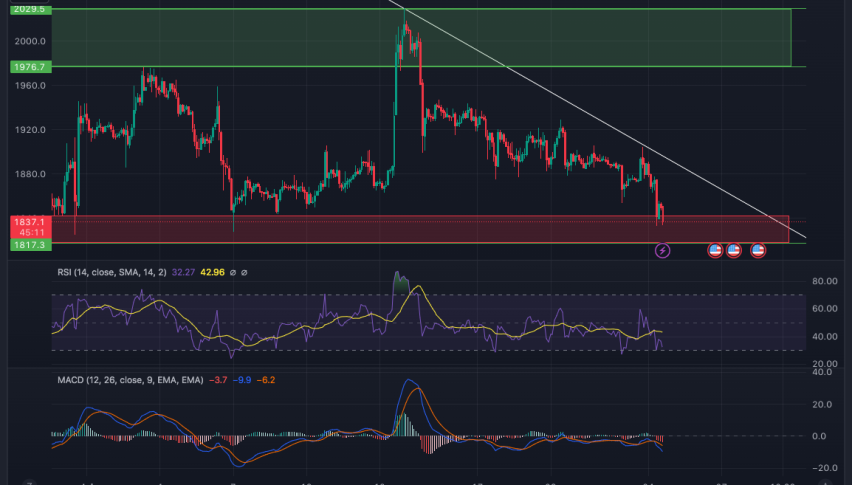
Task: Click the 40.0 label on MACD scale
Action: [822, 372]
